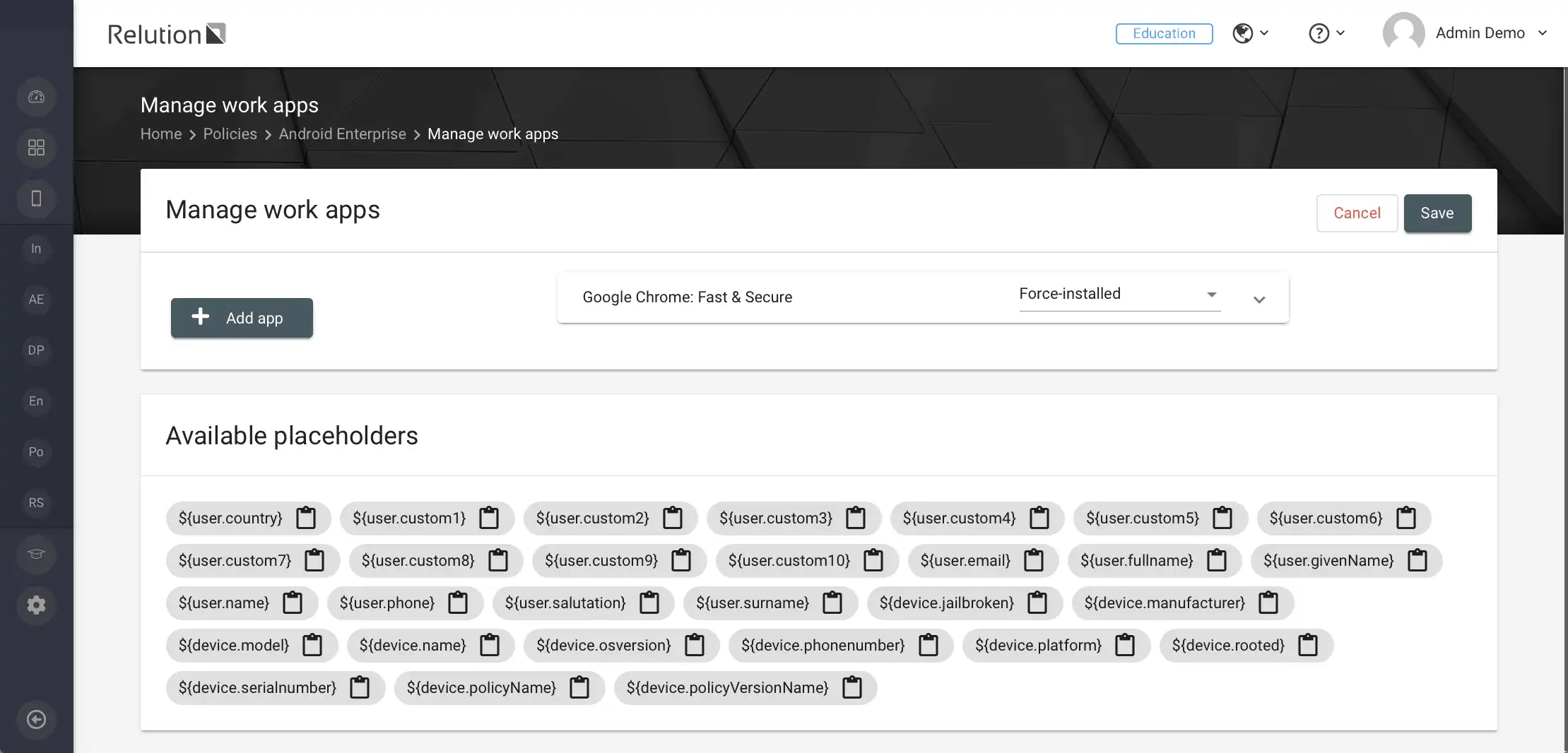Open the graduation cap education icon
Screen dimensions: 1568x753
pyautogui.click(x=36, y=554)
